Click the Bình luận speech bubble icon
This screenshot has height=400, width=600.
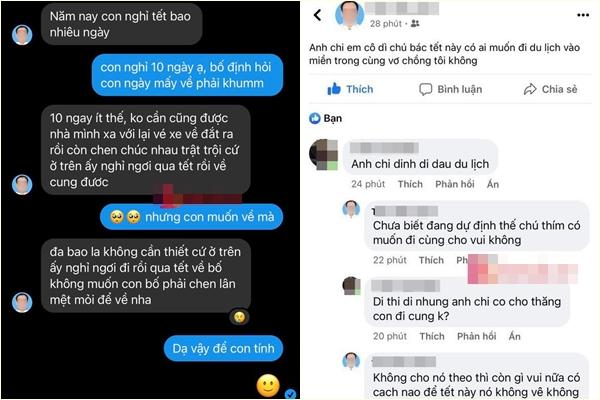tap(426, 89)
